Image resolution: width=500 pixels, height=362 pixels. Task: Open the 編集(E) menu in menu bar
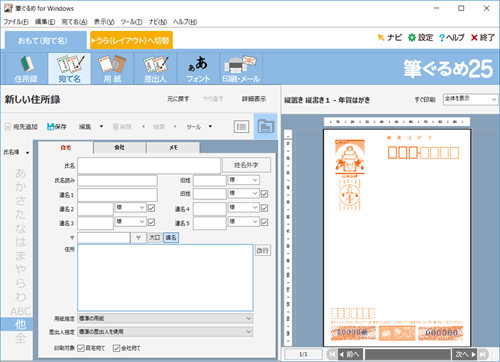point(45,22)
